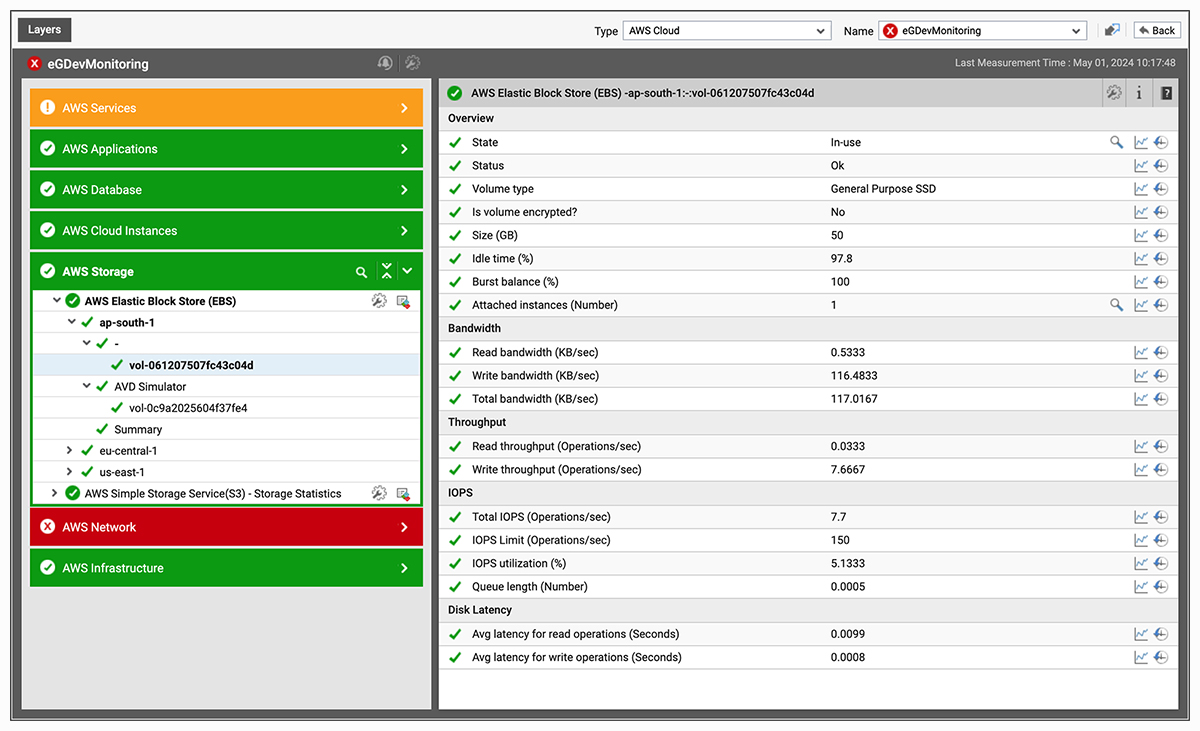Screen dimensions: 1200x731
Task: Collapse the ap-south-1 region node
Action: click(x=71, y=323)
